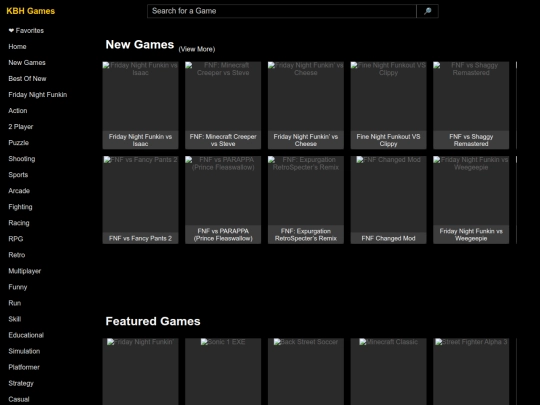Focus the Search for a Game field

(282, 11)
